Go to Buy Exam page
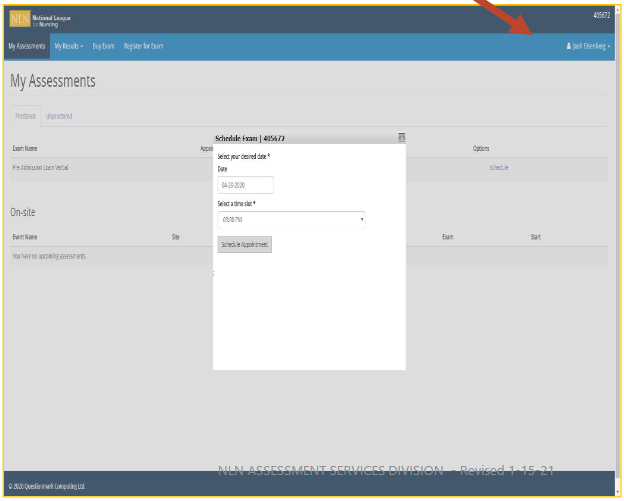 103,46
